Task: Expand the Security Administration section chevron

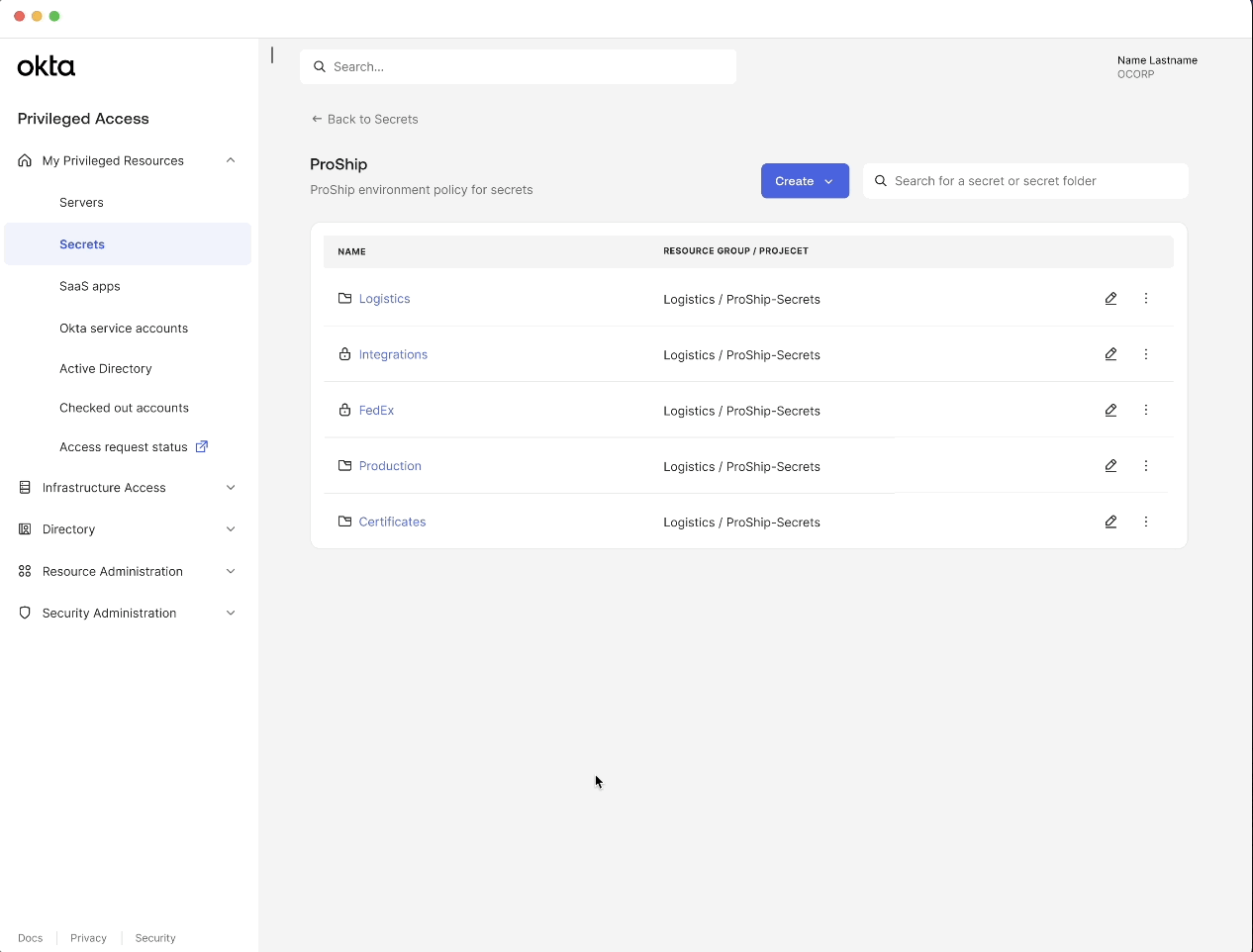Action: click(231, 614)
